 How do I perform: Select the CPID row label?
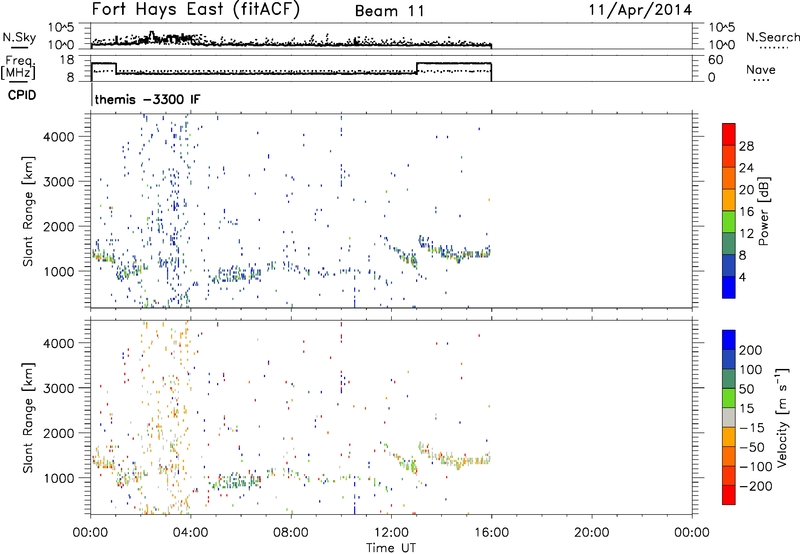click(x=22, y=95)
